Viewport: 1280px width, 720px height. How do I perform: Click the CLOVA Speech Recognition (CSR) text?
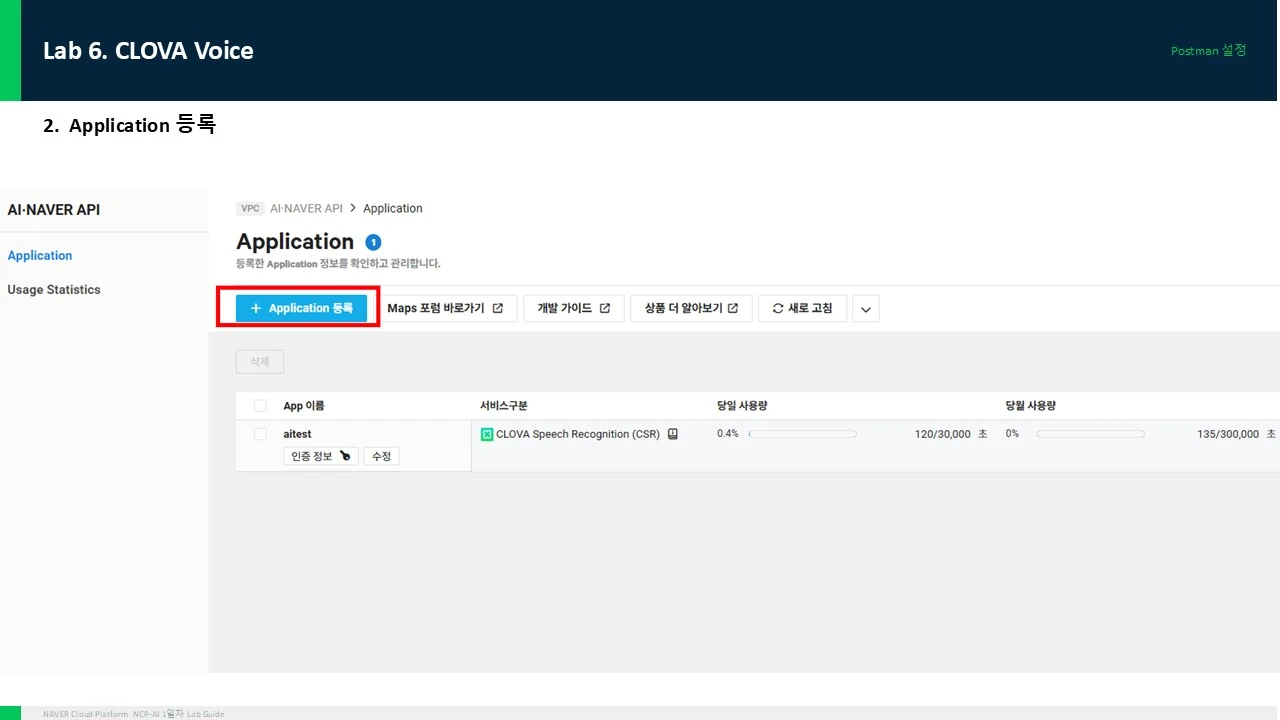pos(578,434)
